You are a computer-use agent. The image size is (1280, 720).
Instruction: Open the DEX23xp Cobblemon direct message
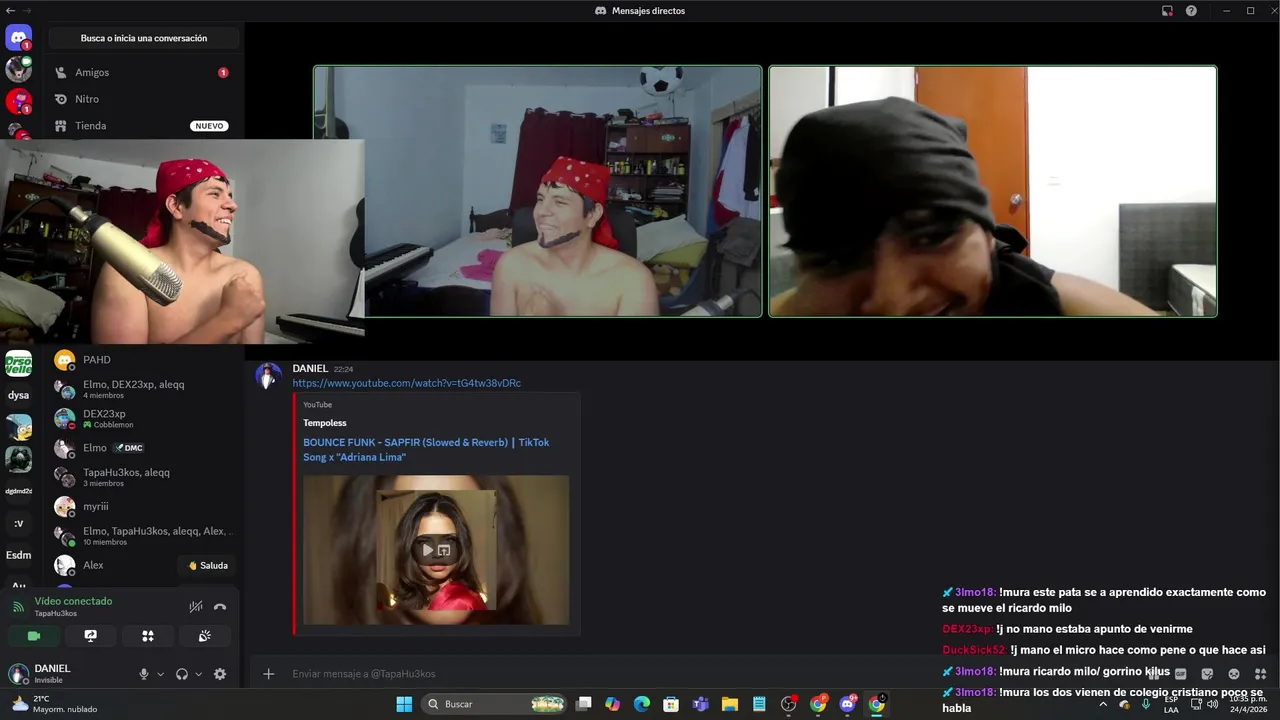tap(143, 418)
